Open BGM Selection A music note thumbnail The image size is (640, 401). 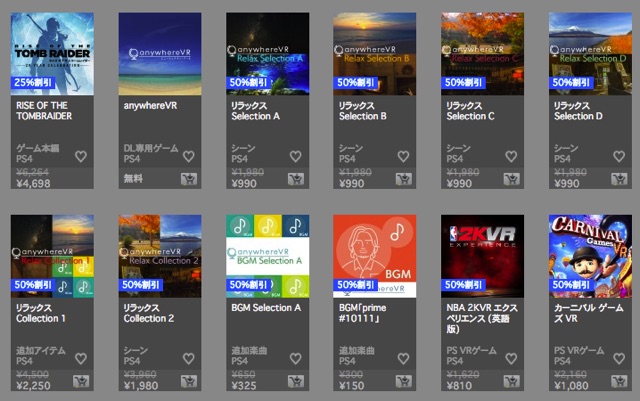[267, 256]
